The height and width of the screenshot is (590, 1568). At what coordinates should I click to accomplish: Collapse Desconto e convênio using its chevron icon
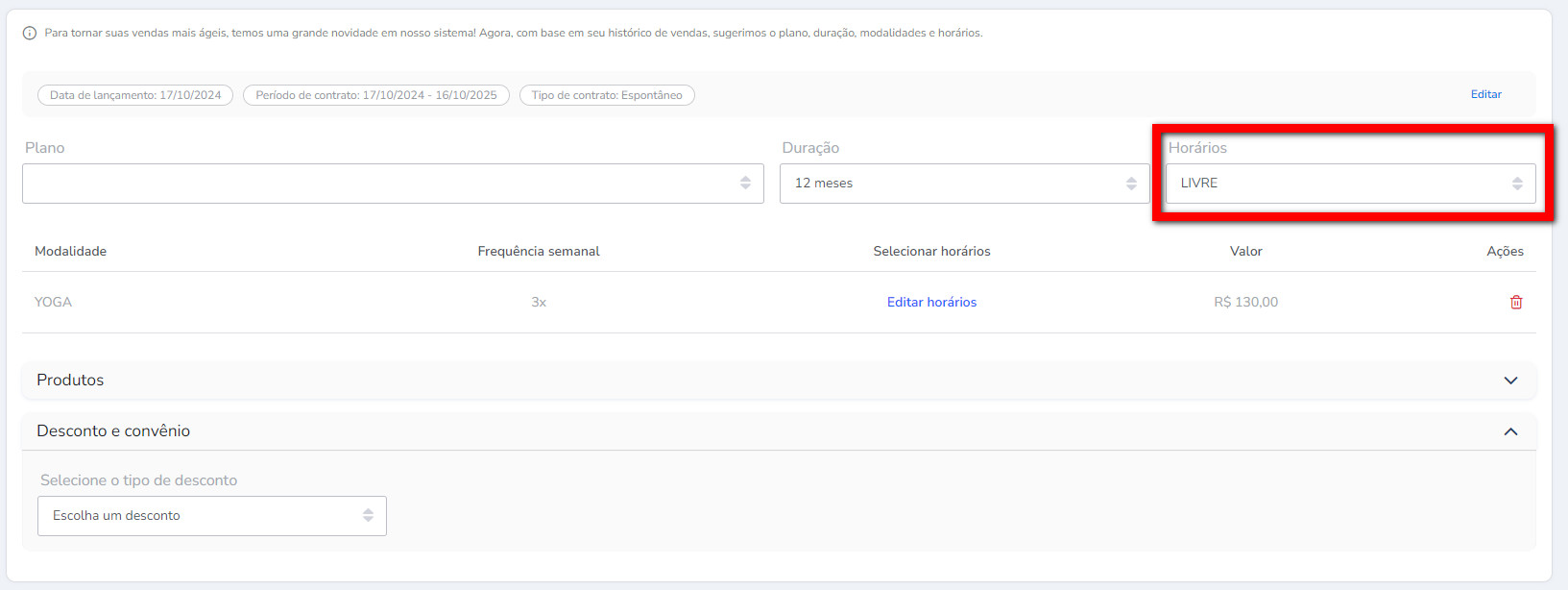pyautogui.click(x=1510, y=431)
